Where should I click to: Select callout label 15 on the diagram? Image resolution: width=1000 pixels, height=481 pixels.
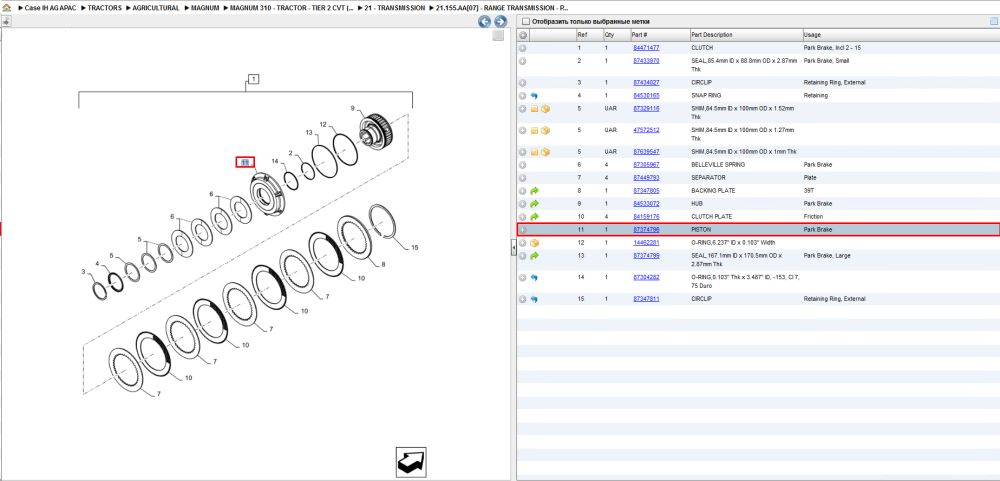[415, 248]
